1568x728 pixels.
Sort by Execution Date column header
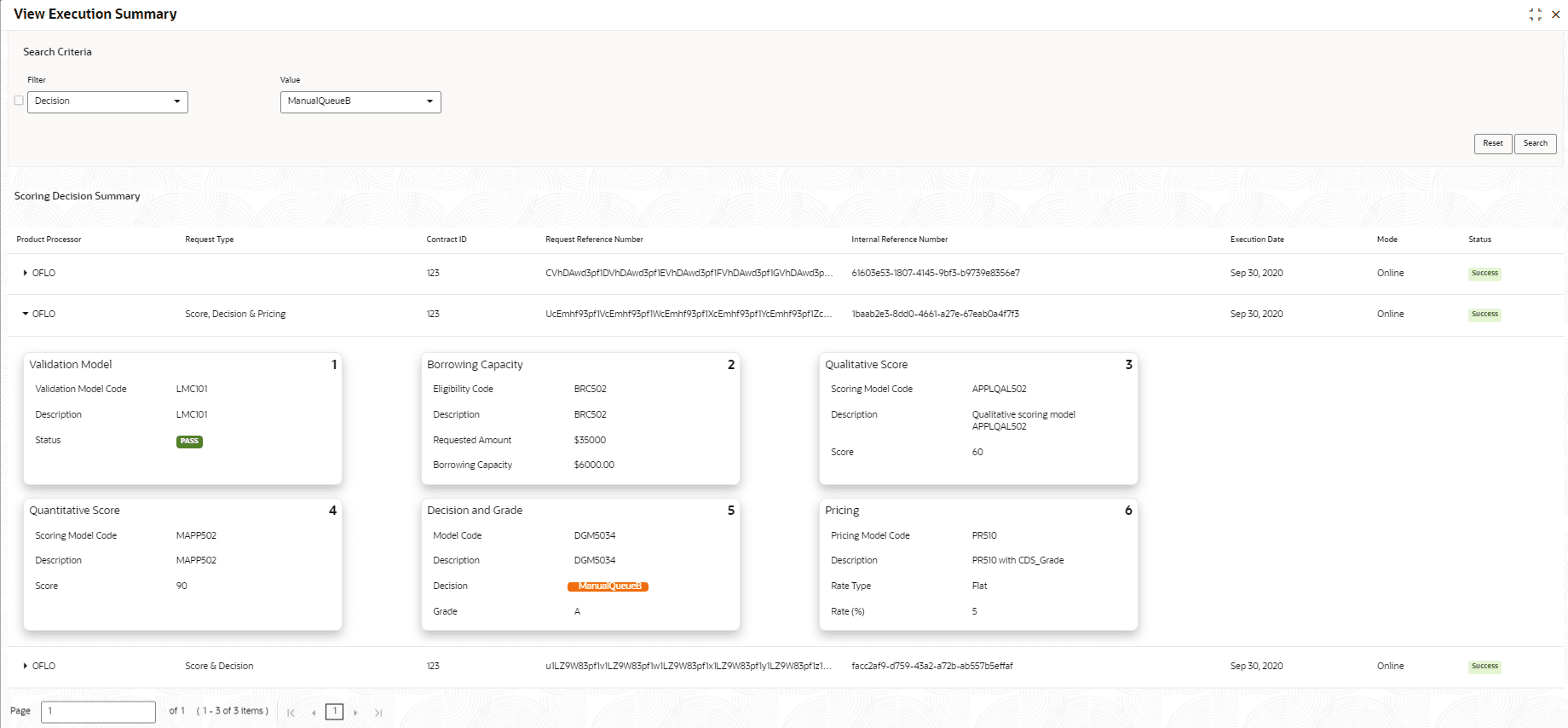[x=1257, y=240]
